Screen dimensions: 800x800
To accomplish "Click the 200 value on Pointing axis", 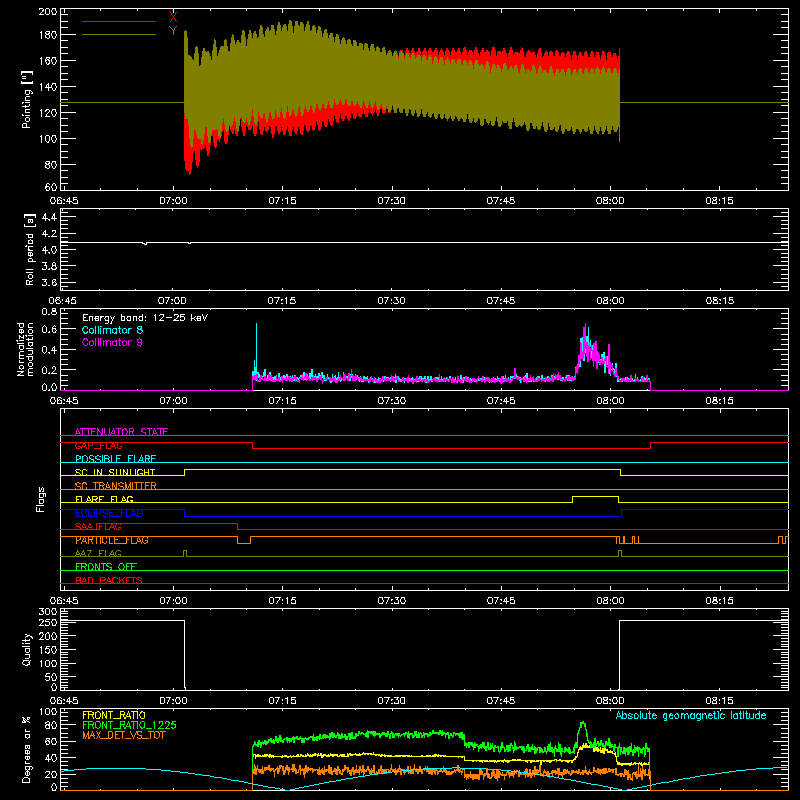I will point(48,11).
